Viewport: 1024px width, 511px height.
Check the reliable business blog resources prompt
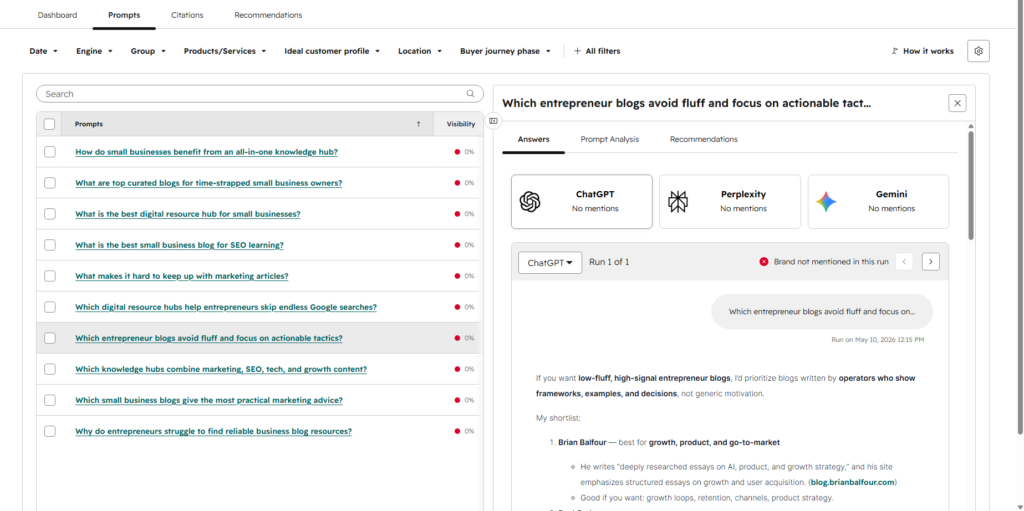(50, 431)
